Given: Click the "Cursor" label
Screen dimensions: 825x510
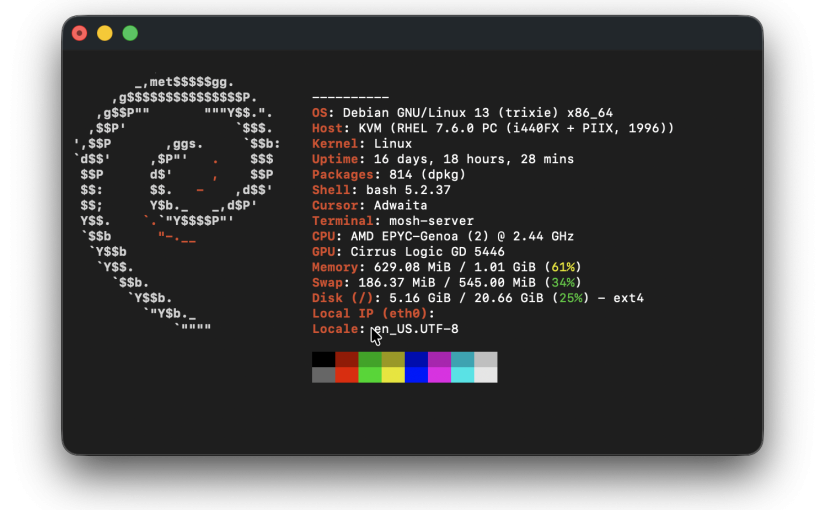Looking at the screenshot, I should pos(335,205).
